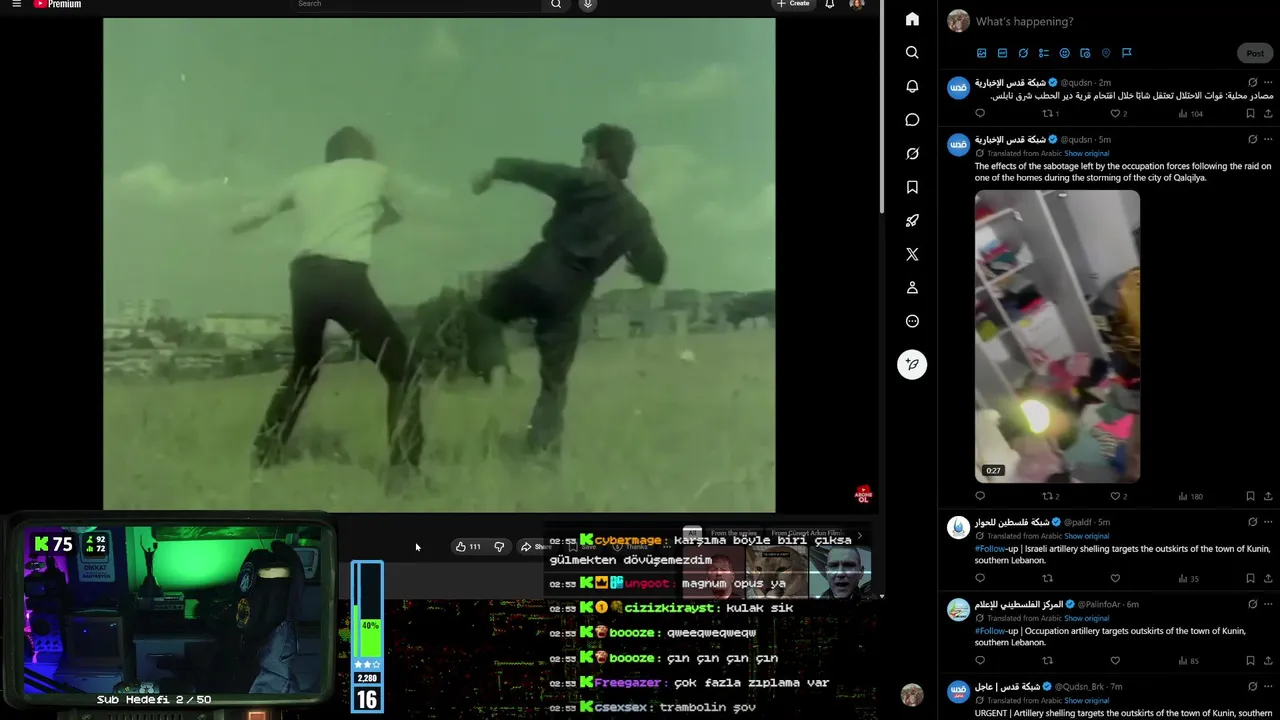Show more chips with the right chevron

tap(859, 535)
